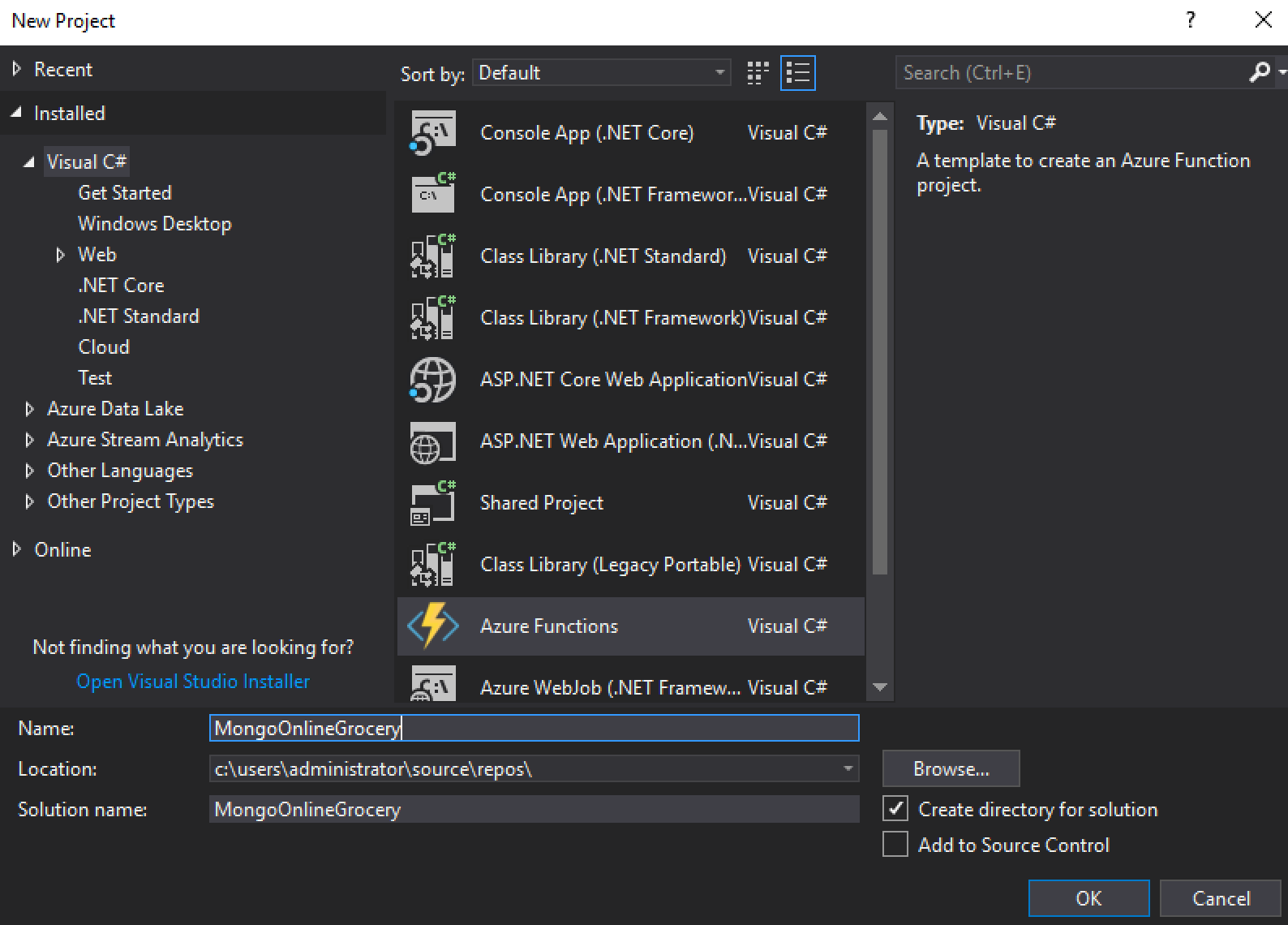Open the Location path dropdown arrow
1288x925 pixels.
(x=848, y=768)
